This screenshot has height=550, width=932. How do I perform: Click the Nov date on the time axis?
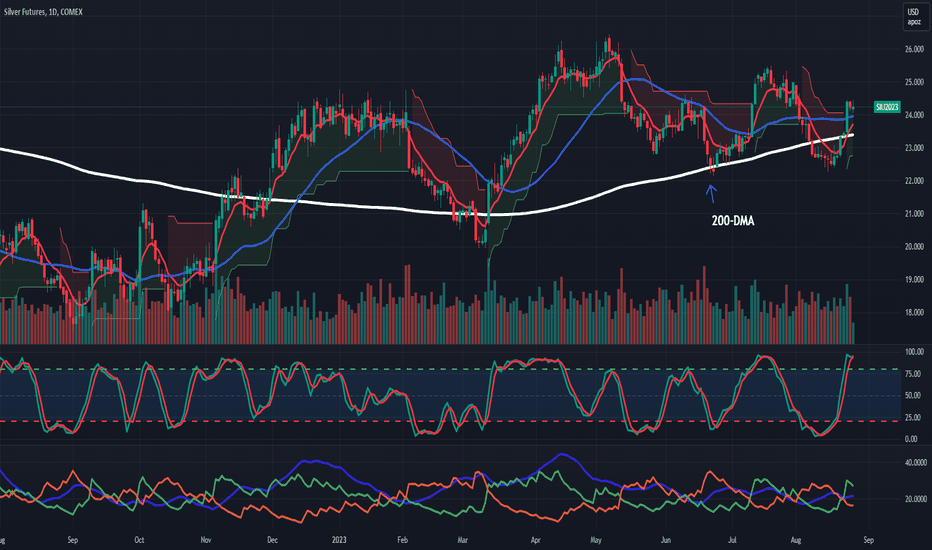(206, 540)
